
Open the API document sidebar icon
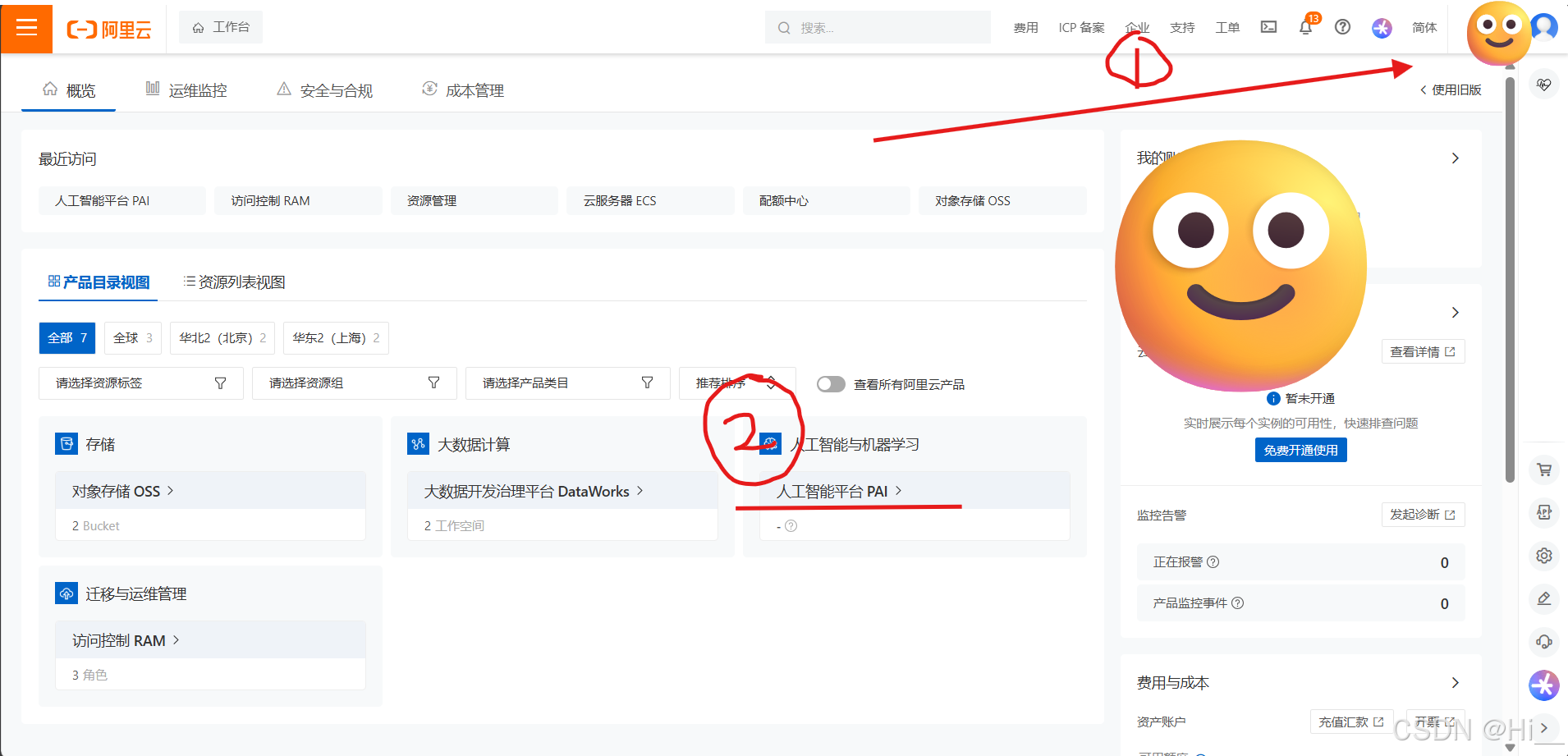[1544, 513]
